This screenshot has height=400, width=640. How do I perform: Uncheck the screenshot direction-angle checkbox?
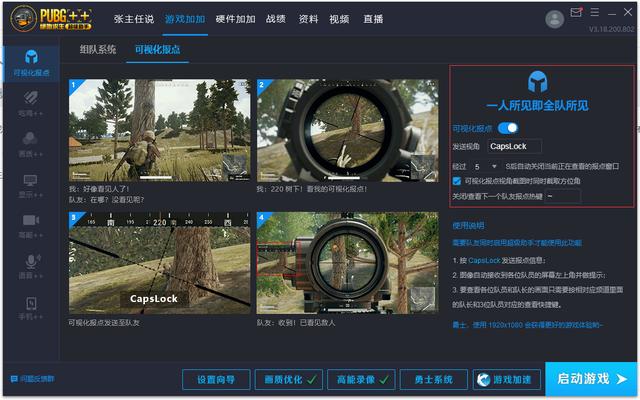(457, 181)
